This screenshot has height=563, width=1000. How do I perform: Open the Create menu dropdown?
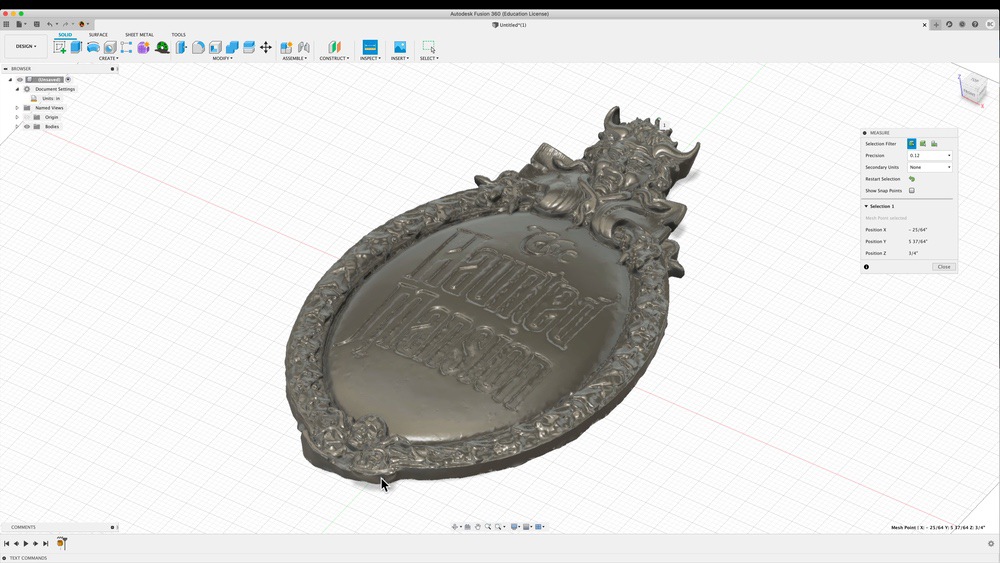coord(108,58)
